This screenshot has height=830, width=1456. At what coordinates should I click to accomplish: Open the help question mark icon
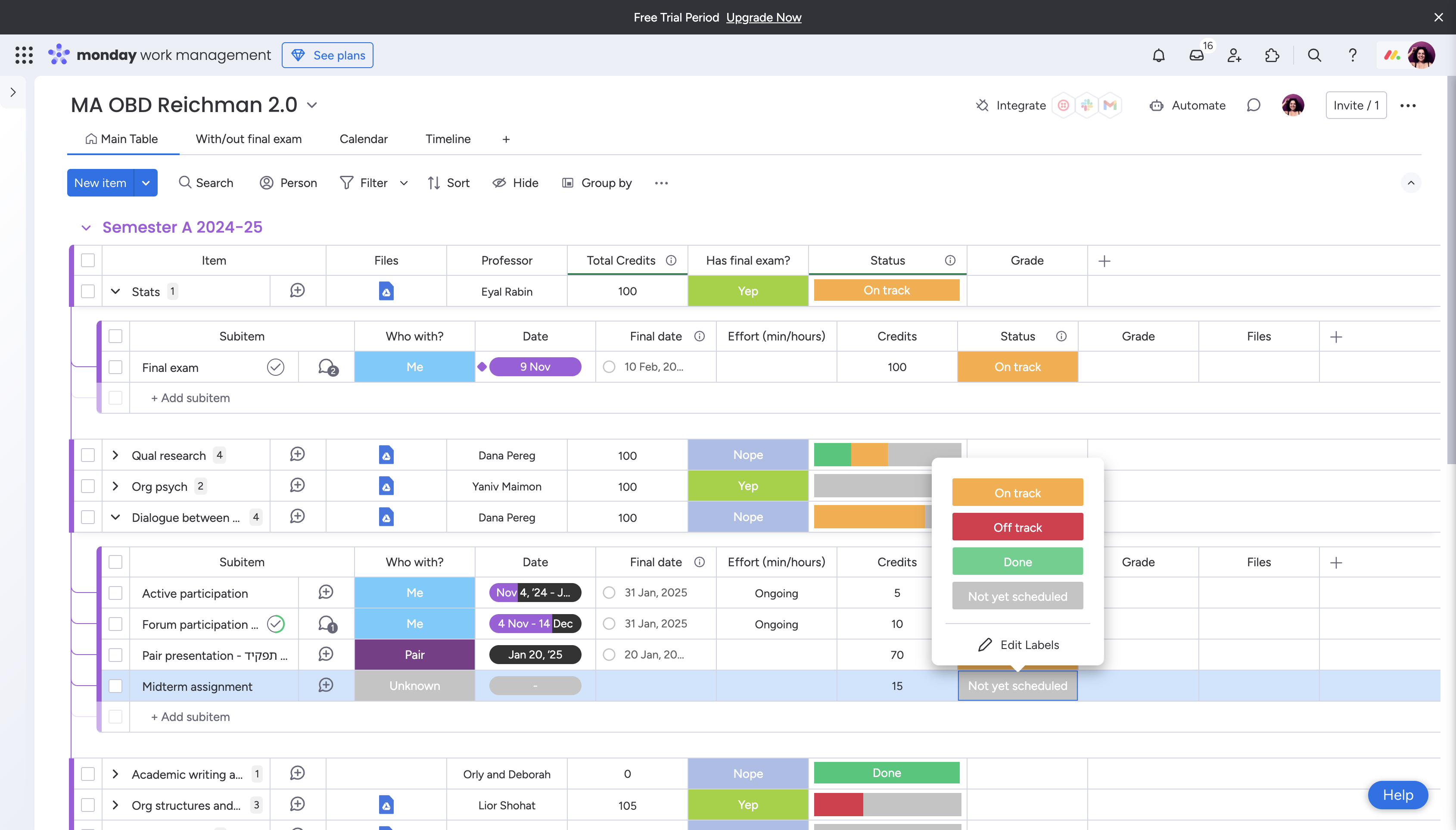1352,55
